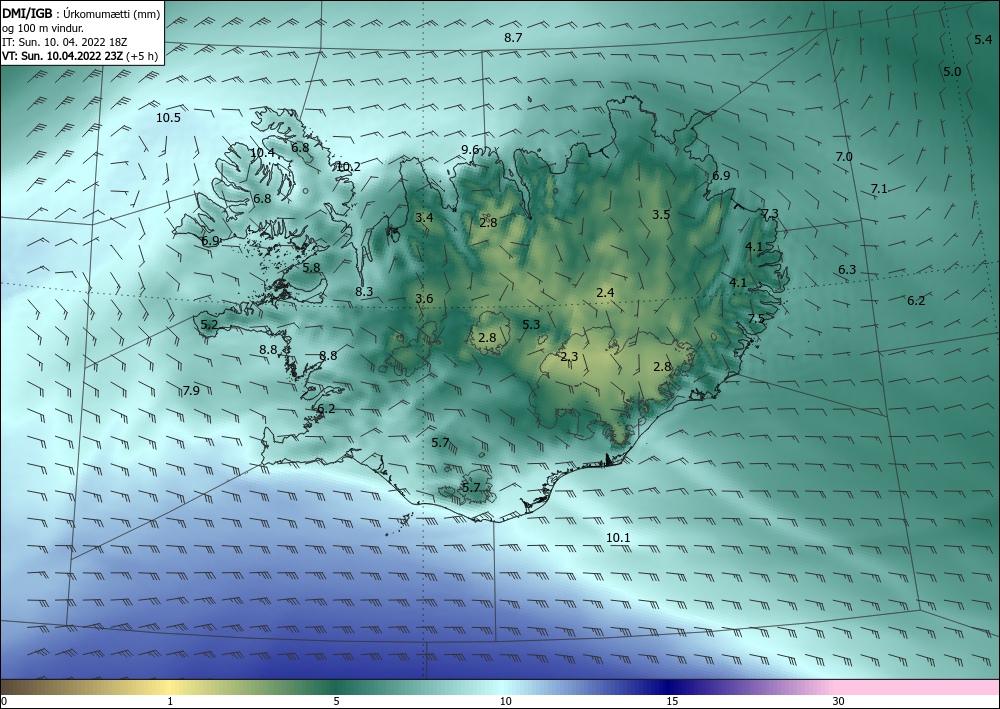Pick the 10.2 map value
The image size is (1000, 709).
point(348,166)
